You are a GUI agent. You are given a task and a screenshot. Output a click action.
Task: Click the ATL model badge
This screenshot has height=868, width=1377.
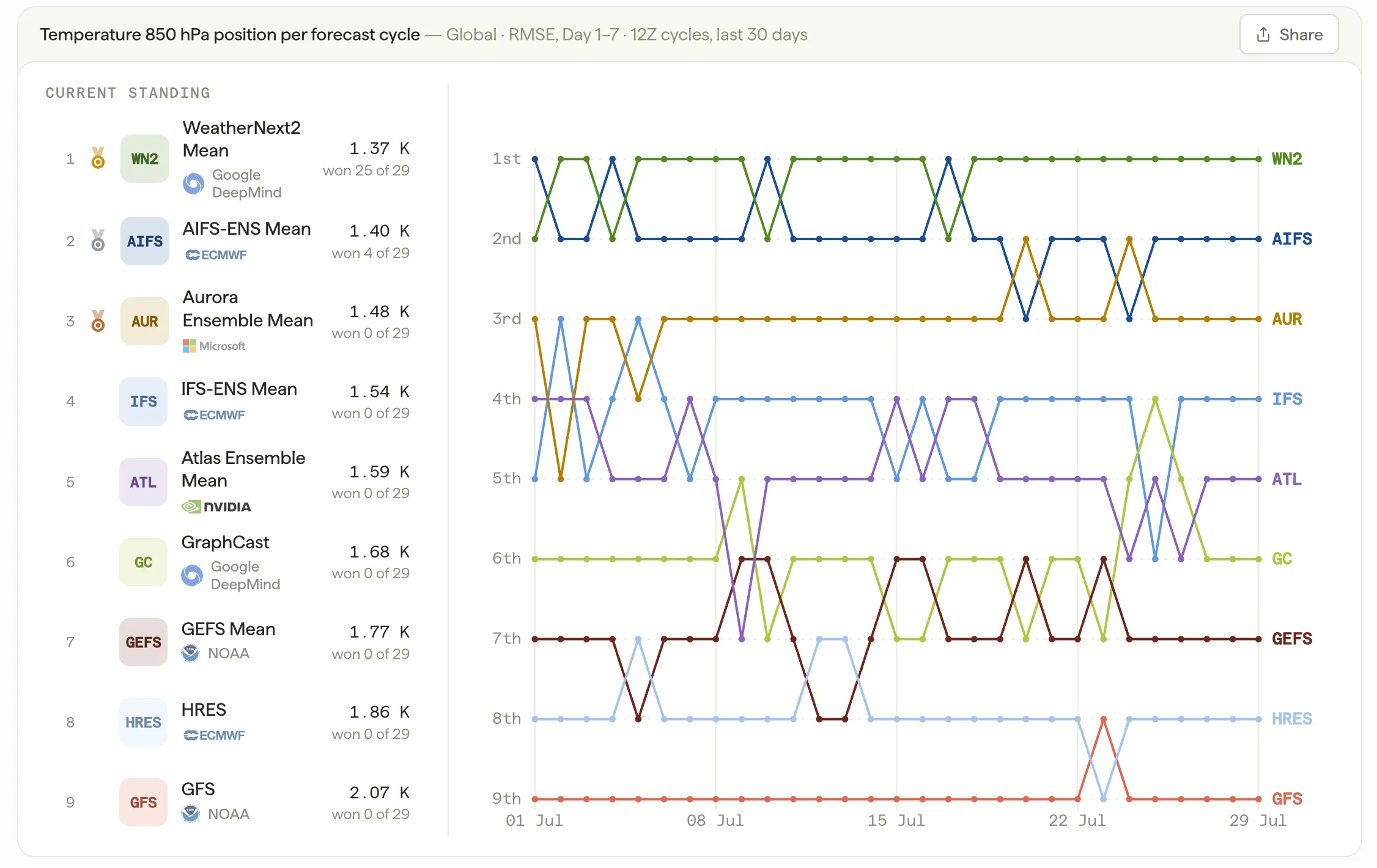pos(143,482)
